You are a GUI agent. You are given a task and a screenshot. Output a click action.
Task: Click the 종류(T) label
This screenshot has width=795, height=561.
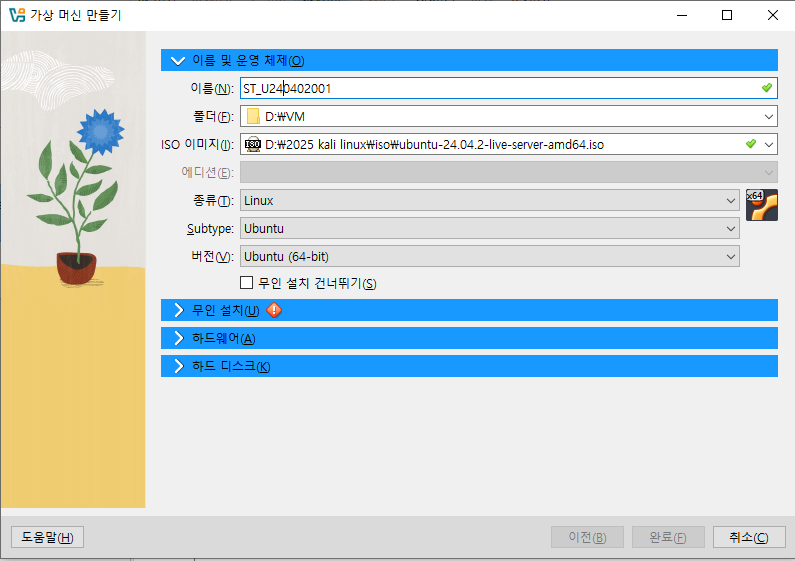213,200
